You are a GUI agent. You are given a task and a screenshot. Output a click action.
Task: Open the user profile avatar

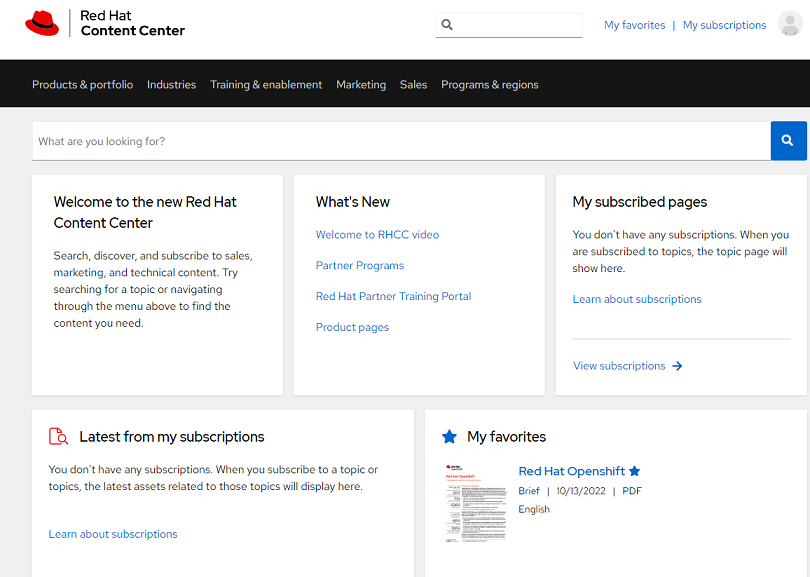790,24
